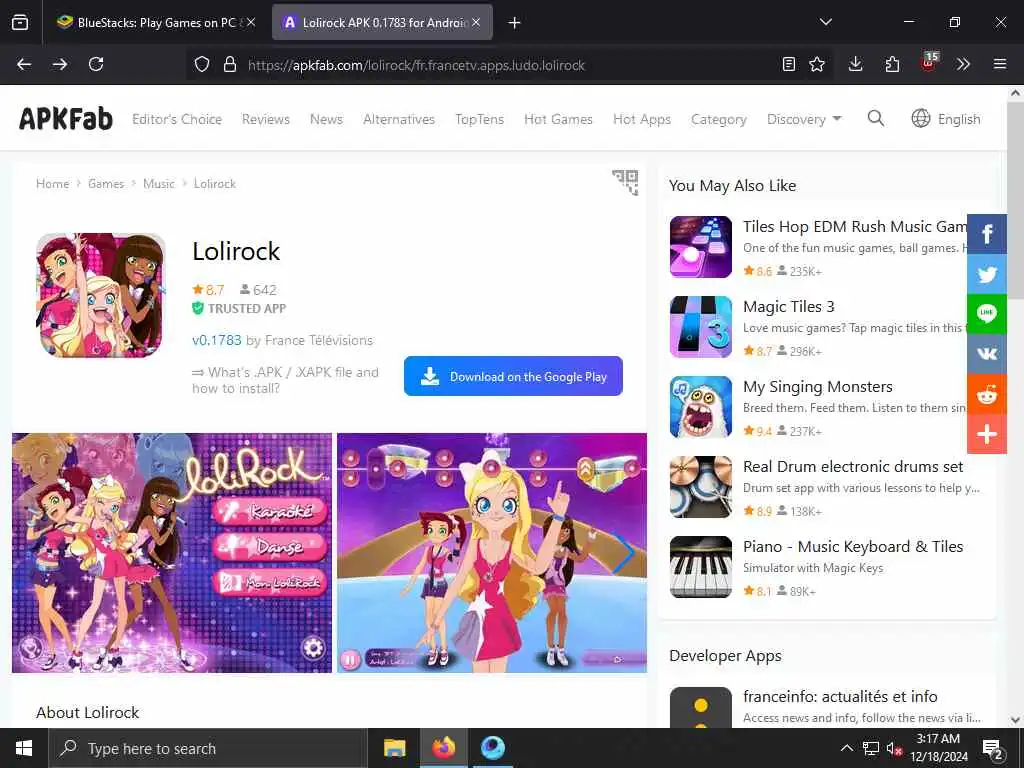The height and width of the screenshot is (768, 1024).
Task: Open a new tab with plus button
Action: pyautogui.click(x=514, y=23)
